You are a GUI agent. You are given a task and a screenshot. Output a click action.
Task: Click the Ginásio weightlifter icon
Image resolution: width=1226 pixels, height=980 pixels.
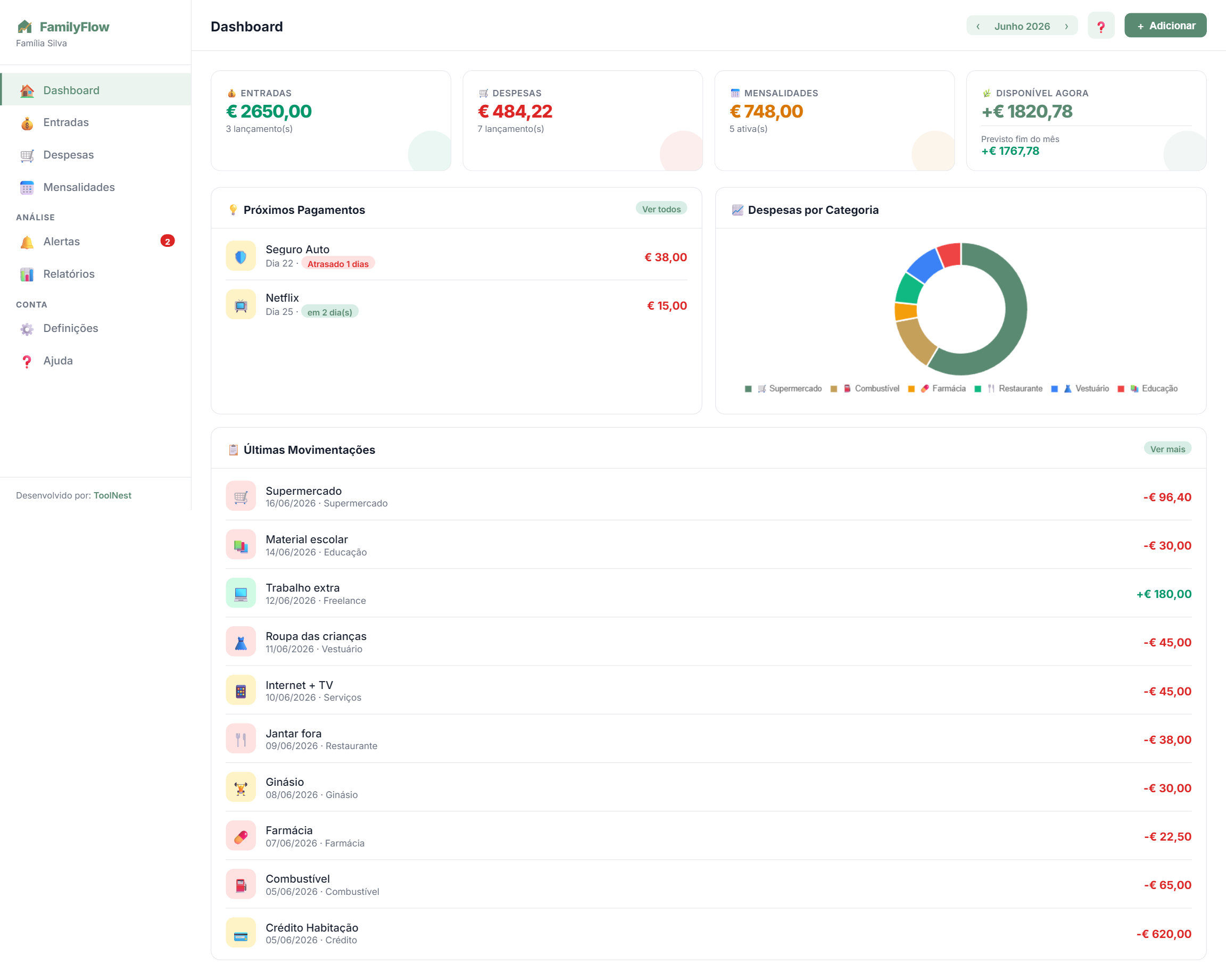(241, 787)
